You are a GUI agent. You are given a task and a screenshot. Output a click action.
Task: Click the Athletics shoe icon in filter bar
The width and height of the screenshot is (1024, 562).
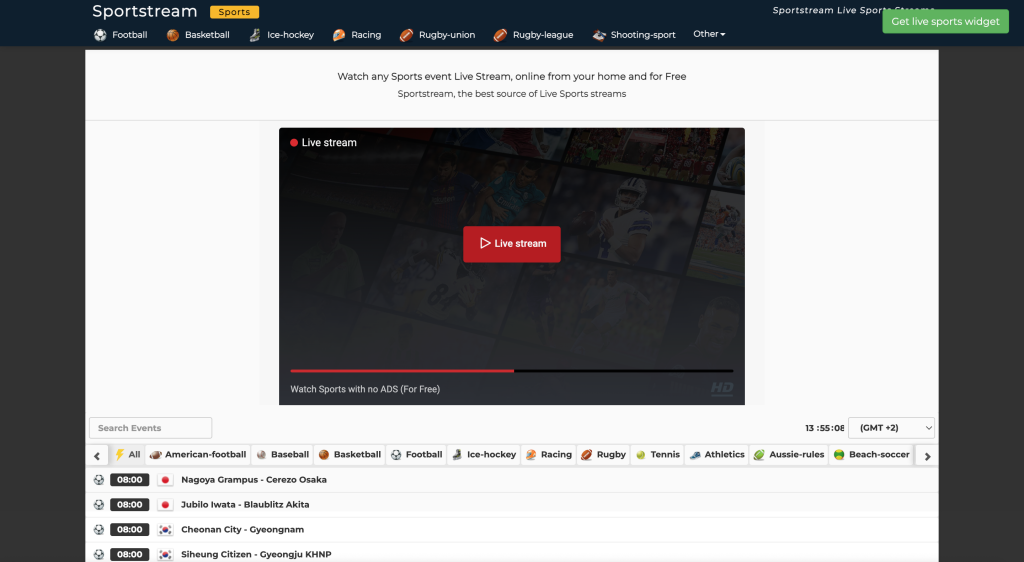(x=695, y=455)
